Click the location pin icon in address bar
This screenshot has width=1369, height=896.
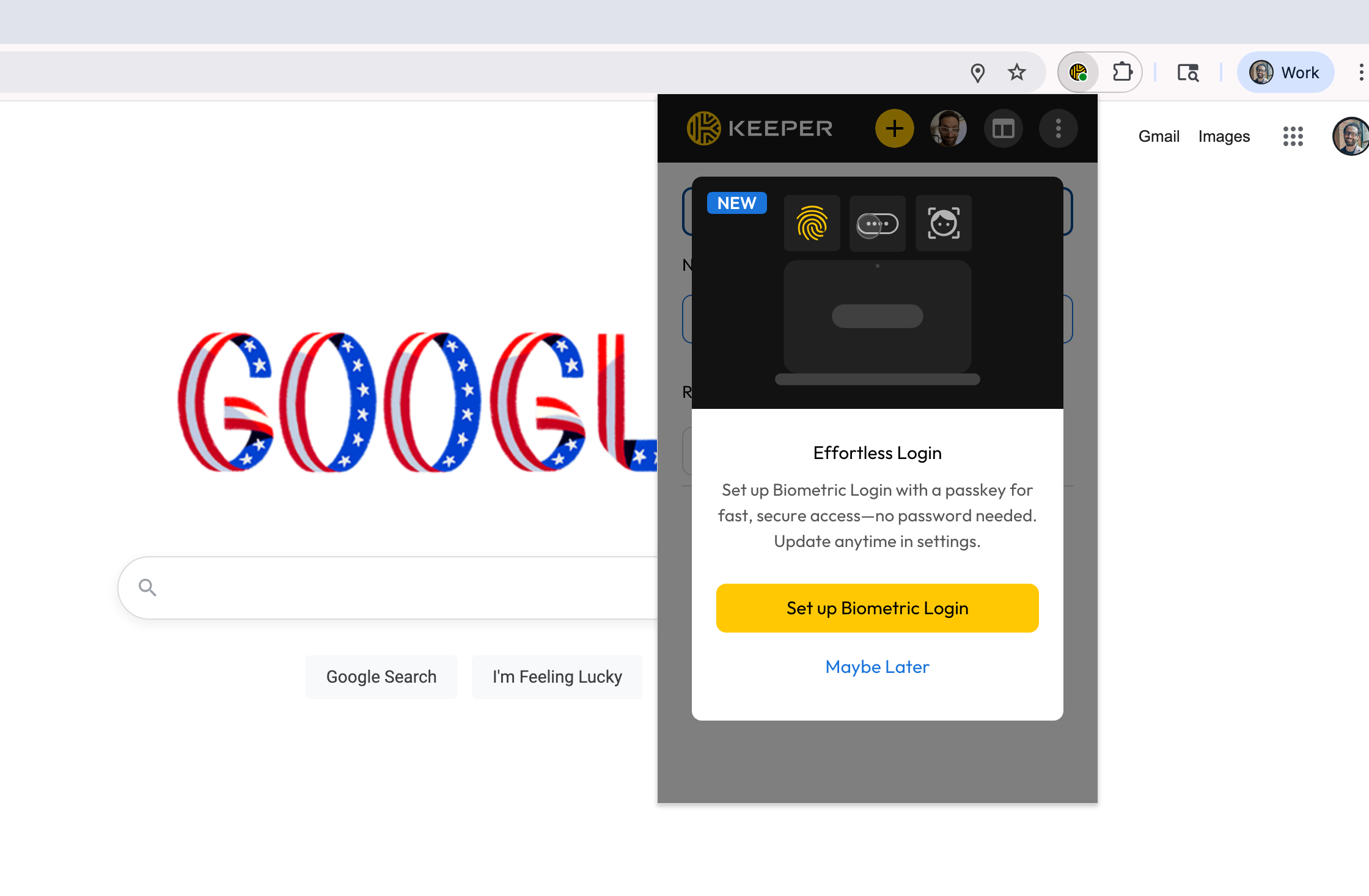click(x=978, y=73)
